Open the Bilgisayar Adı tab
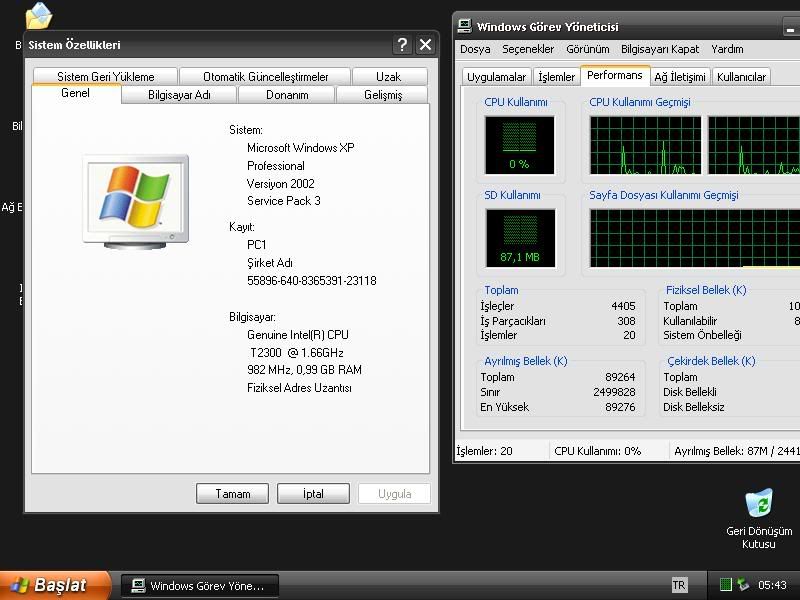800x600 pixels. (179, 95)
